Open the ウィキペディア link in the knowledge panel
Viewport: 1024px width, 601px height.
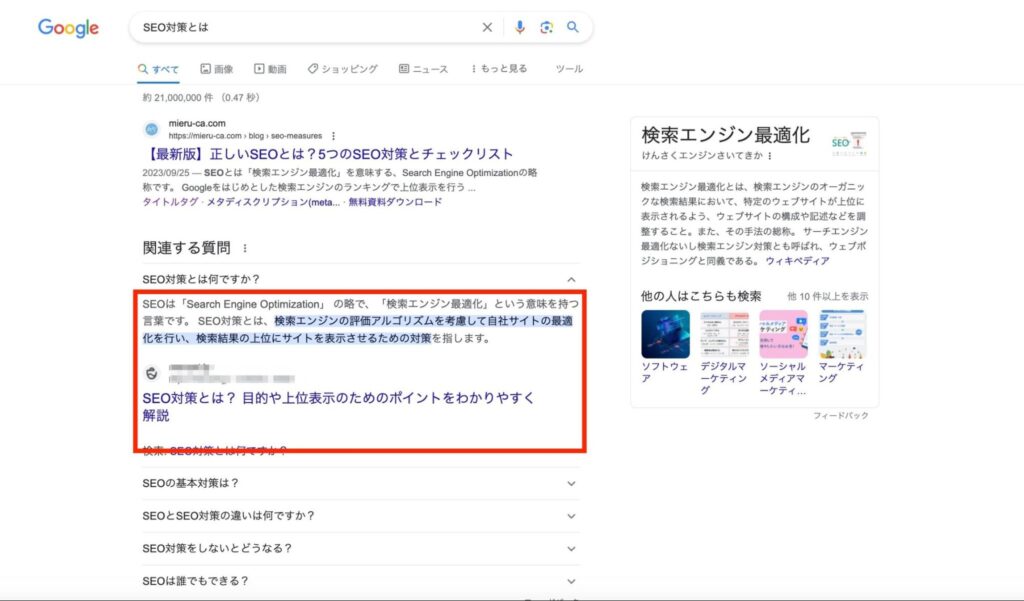click(x=800, y=259)
